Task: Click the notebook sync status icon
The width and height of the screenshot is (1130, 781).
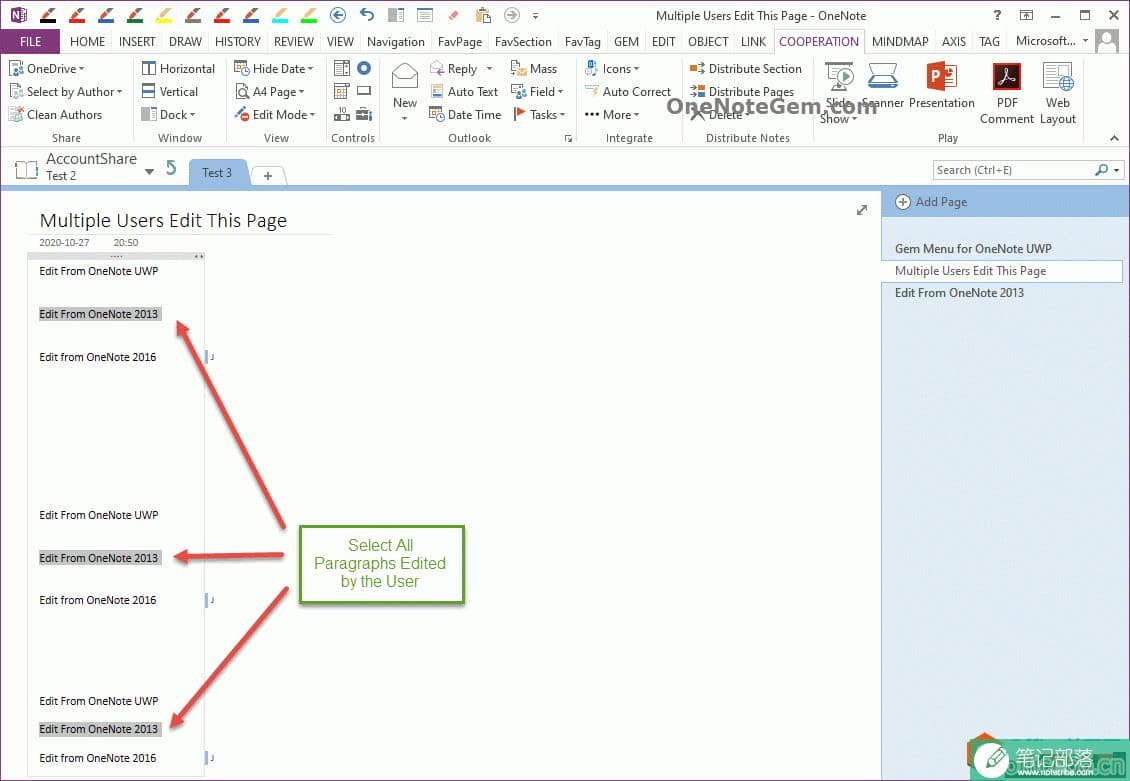Action: pos(171,168)
